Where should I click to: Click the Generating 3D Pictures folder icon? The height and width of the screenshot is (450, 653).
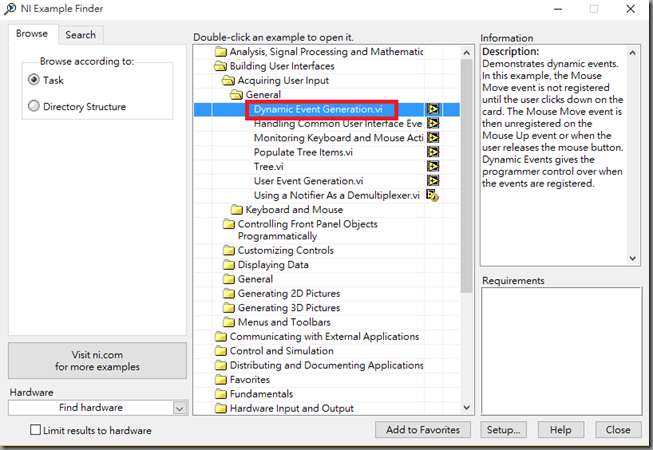point(228,308)
